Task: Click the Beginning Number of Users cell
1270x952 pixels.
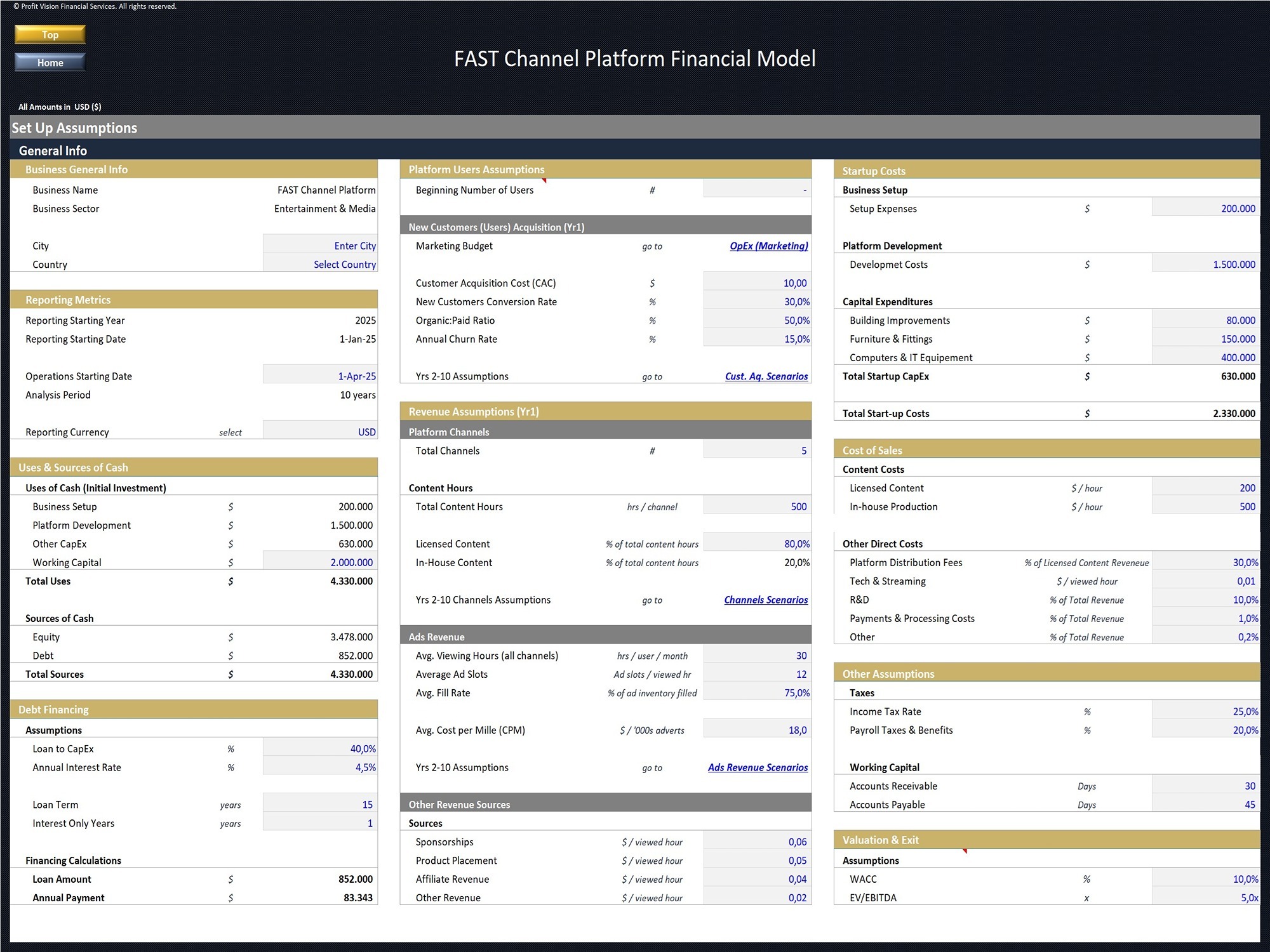Action: (756, 189)
